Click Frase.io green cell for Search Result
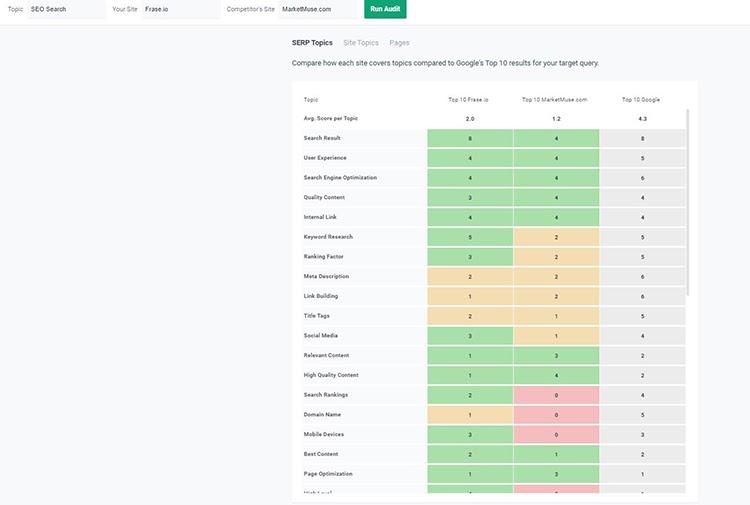Image resolution: width=750 pixels, height=505 pixels. click(x=470, y=138)
